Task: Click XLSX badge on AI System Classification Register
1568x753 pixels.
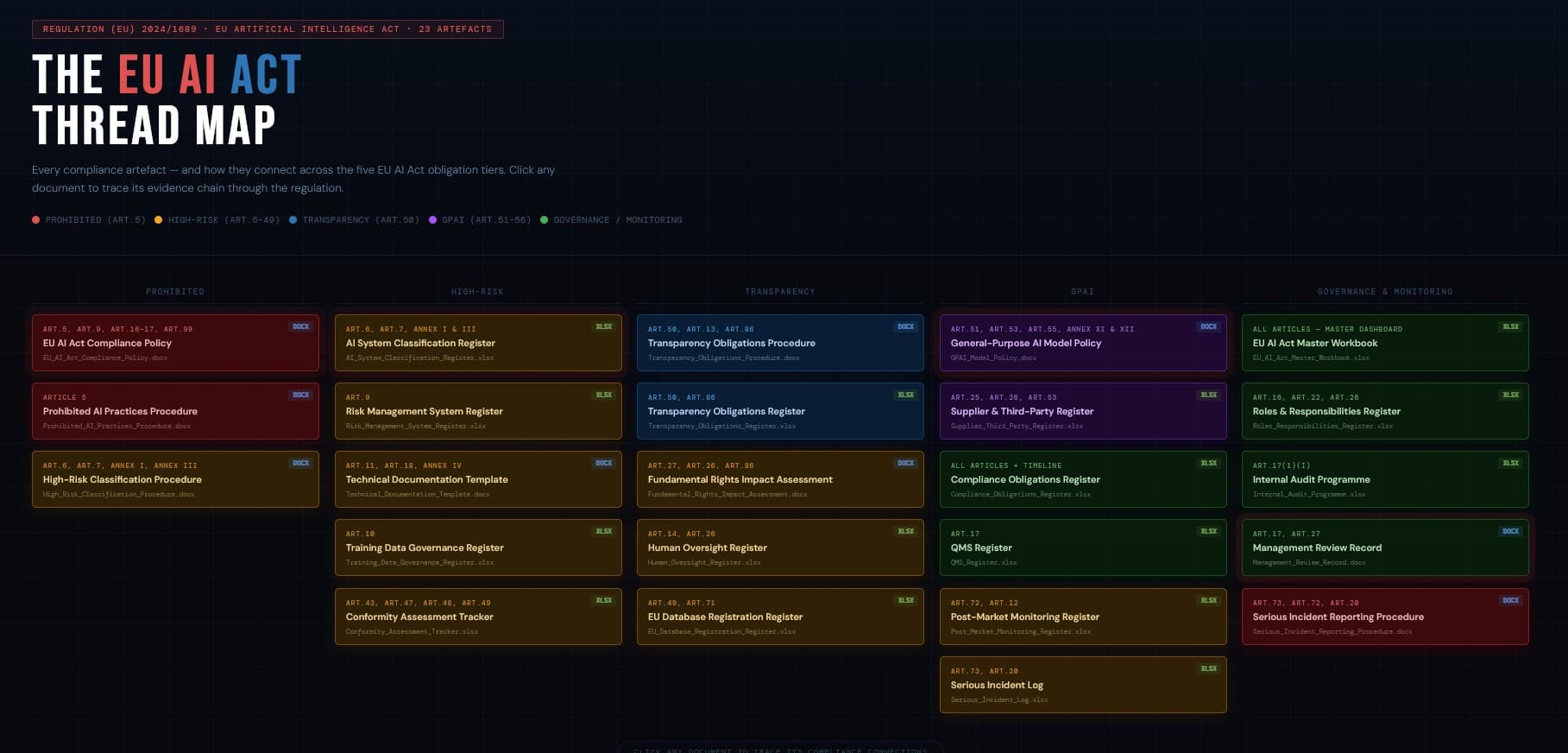Action: click(x=604, y=326)
